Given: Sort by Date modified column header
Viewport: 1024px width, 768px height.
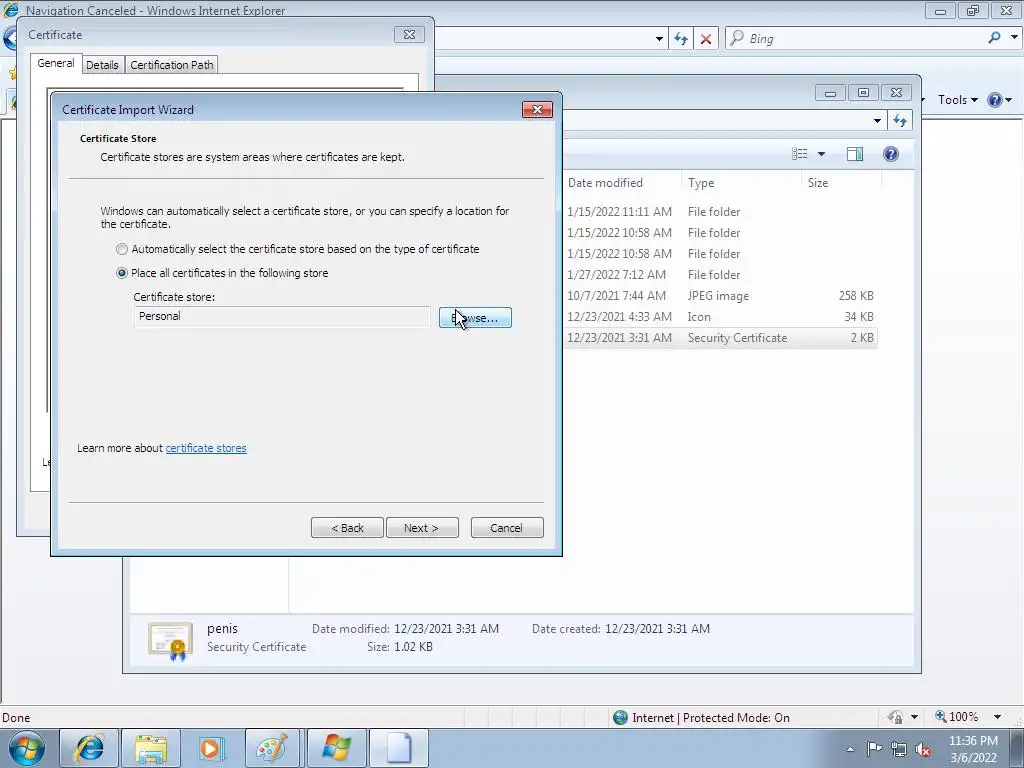Looking at the screenshot, I should click(x=605, y=183).
